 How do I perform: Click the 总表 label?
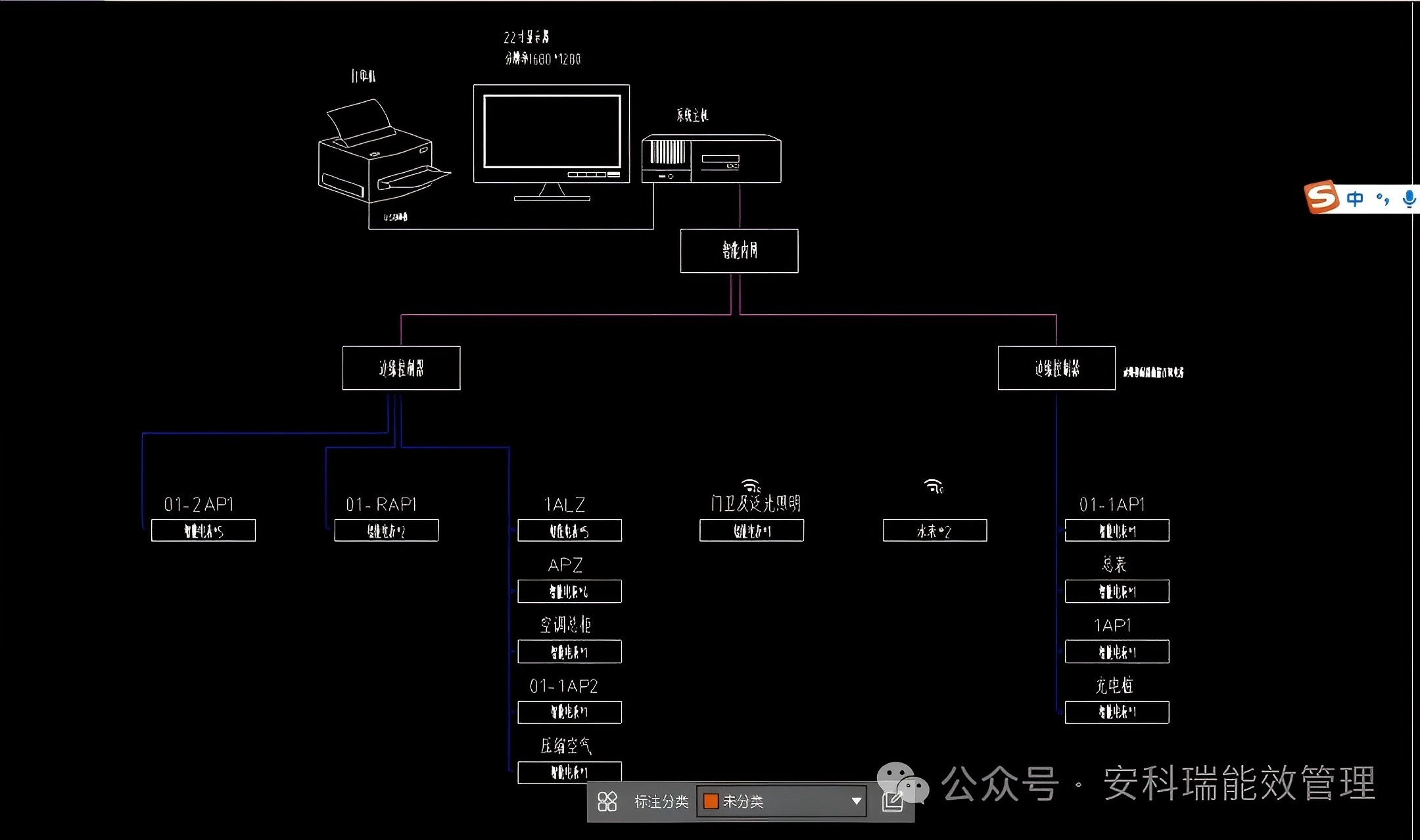click(x=1114, y=565)
